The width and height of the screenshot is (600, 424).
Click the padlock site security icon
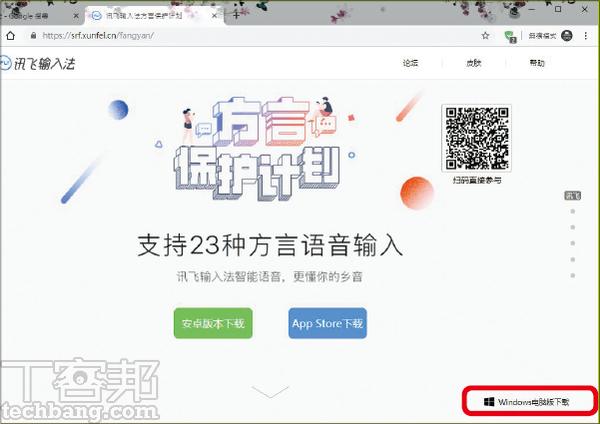pos(33,36)
